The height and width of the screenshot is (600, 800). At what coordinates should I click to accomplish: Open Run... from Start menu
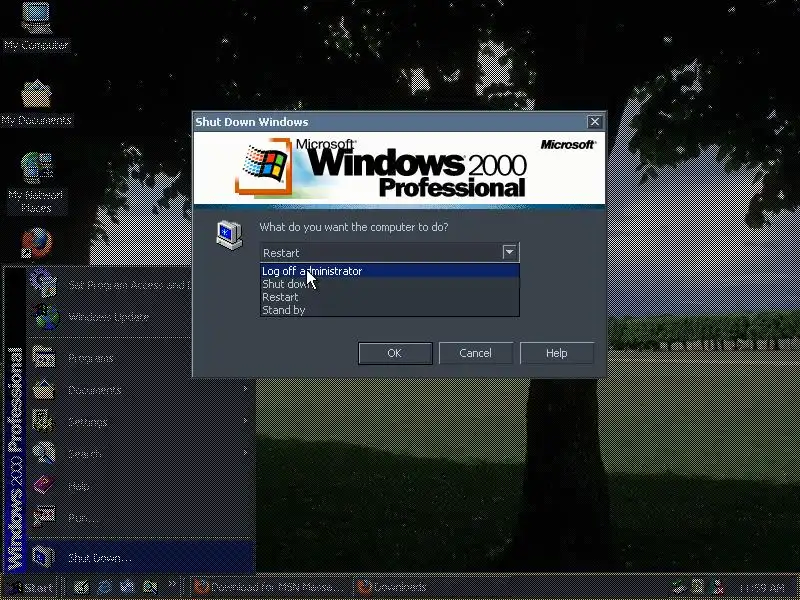click(x=141, y=518)
